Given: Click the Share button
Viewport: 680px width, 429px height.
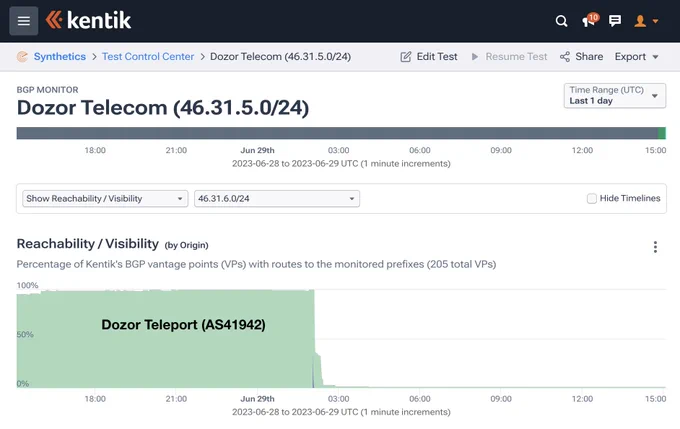Looking at the screenshot, I should [581, 56].
